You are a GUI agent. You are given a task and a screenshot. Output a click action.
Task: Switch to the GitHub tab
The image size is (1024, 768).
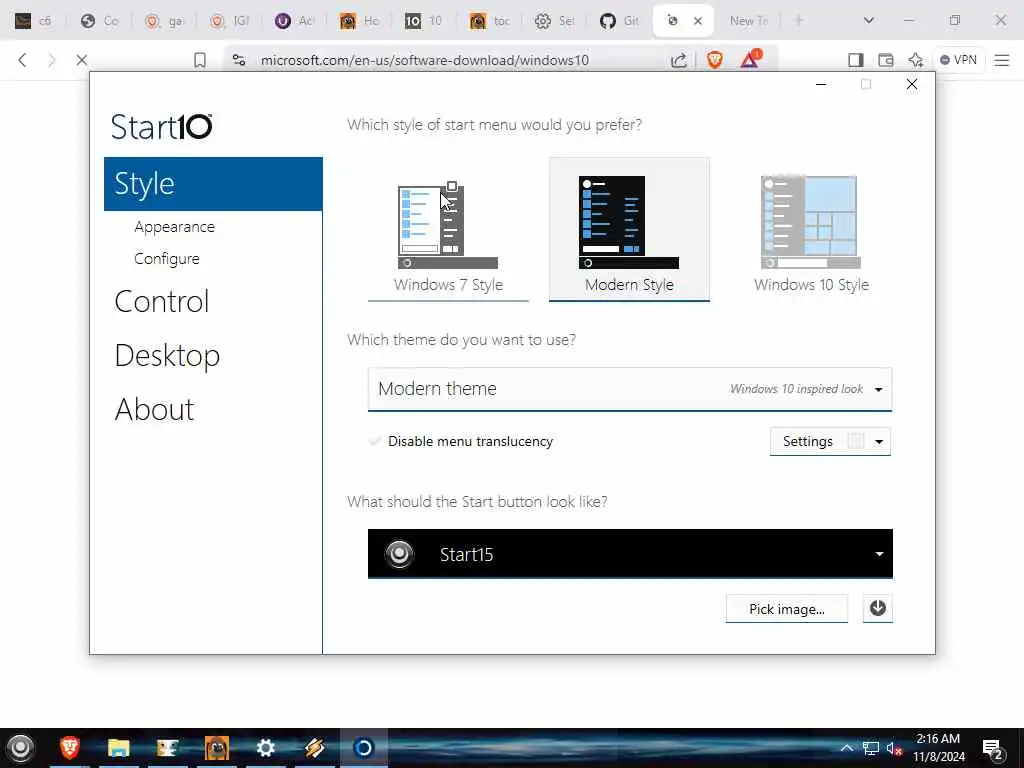618,21
